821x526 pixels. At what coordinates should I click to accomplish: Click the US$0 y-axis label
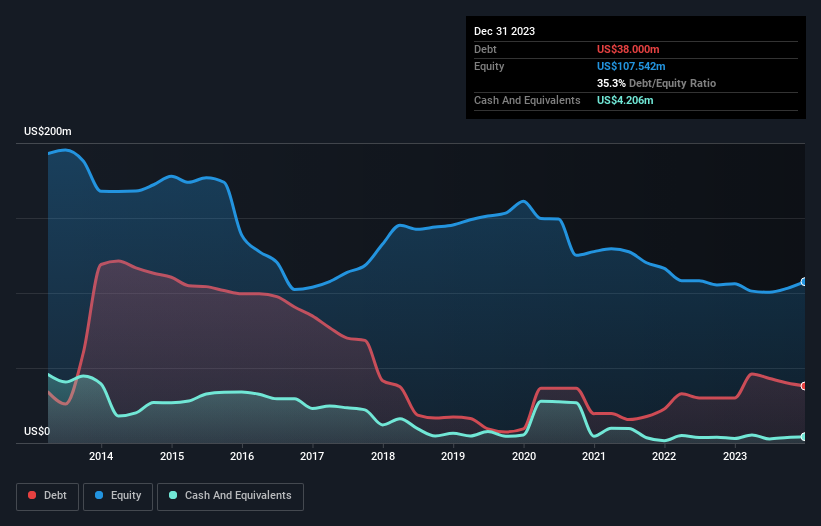point(37,431)
